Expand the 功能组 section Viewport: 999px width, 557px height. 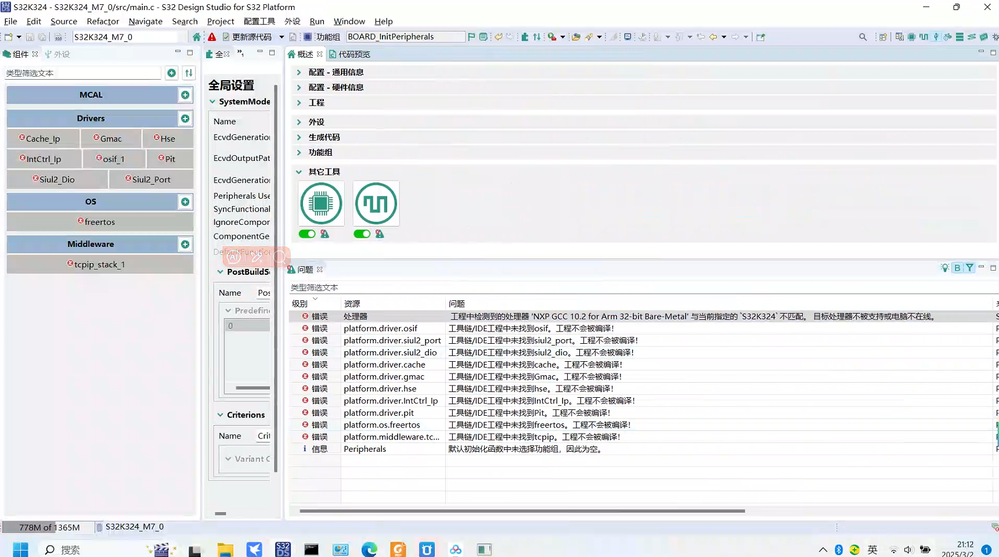coord(298,152)
